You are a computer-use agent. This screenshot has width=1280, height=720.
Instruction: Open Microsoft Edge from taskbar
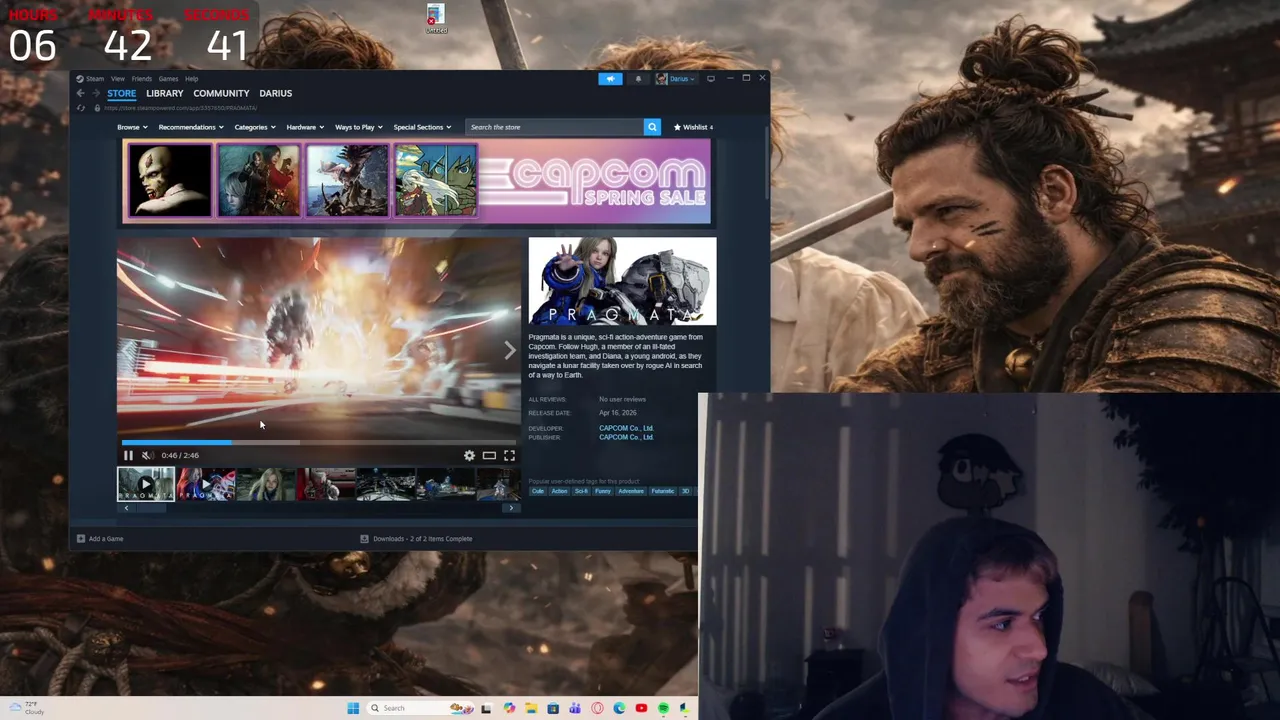(x=619, y=708)
